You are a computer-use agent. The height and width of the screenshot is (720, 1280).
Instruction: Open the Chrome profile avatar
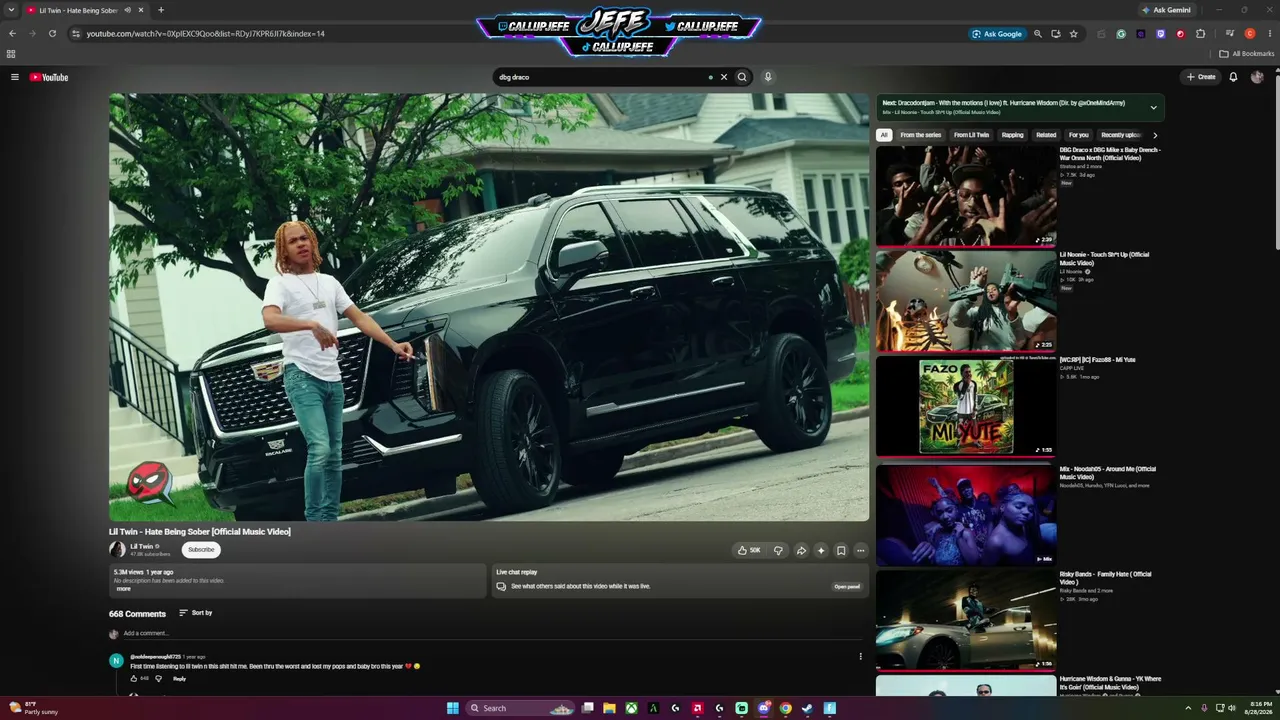point(1250,33)
